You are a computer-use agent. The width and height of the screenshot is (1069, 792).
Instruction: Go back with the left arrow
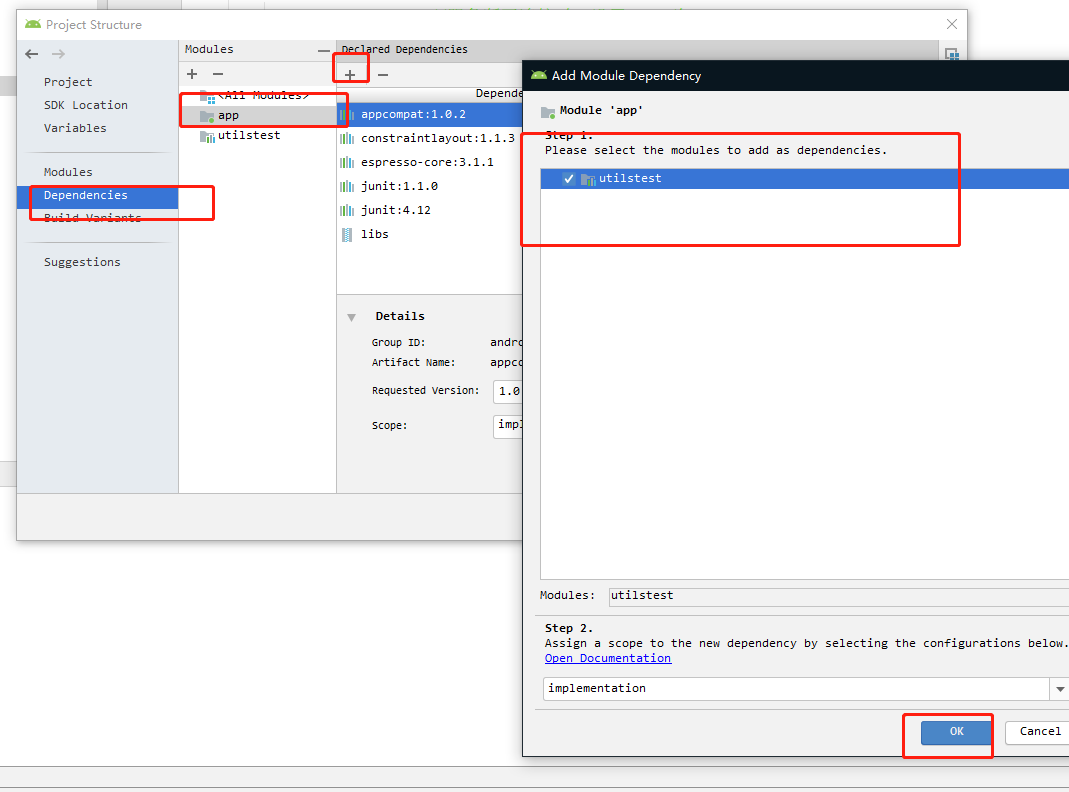point(31,54)
